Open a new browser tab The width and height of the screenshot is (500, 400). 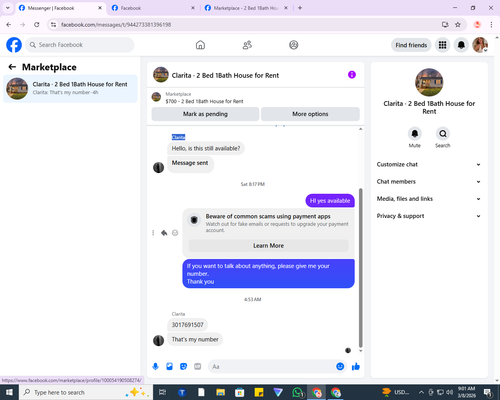[300, 8]
